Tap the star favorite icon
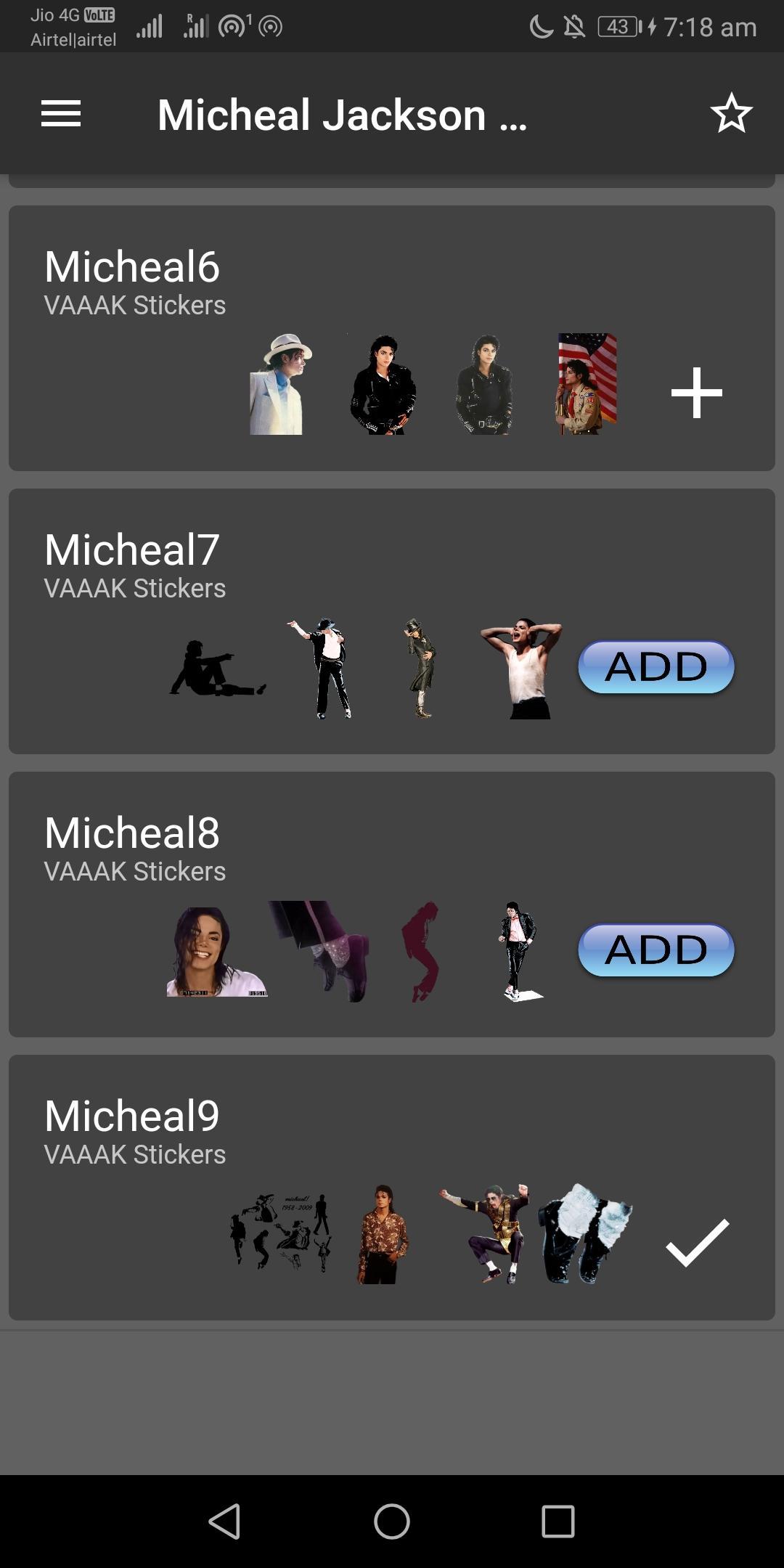784x1568 pixels. [x=731, y=113]
